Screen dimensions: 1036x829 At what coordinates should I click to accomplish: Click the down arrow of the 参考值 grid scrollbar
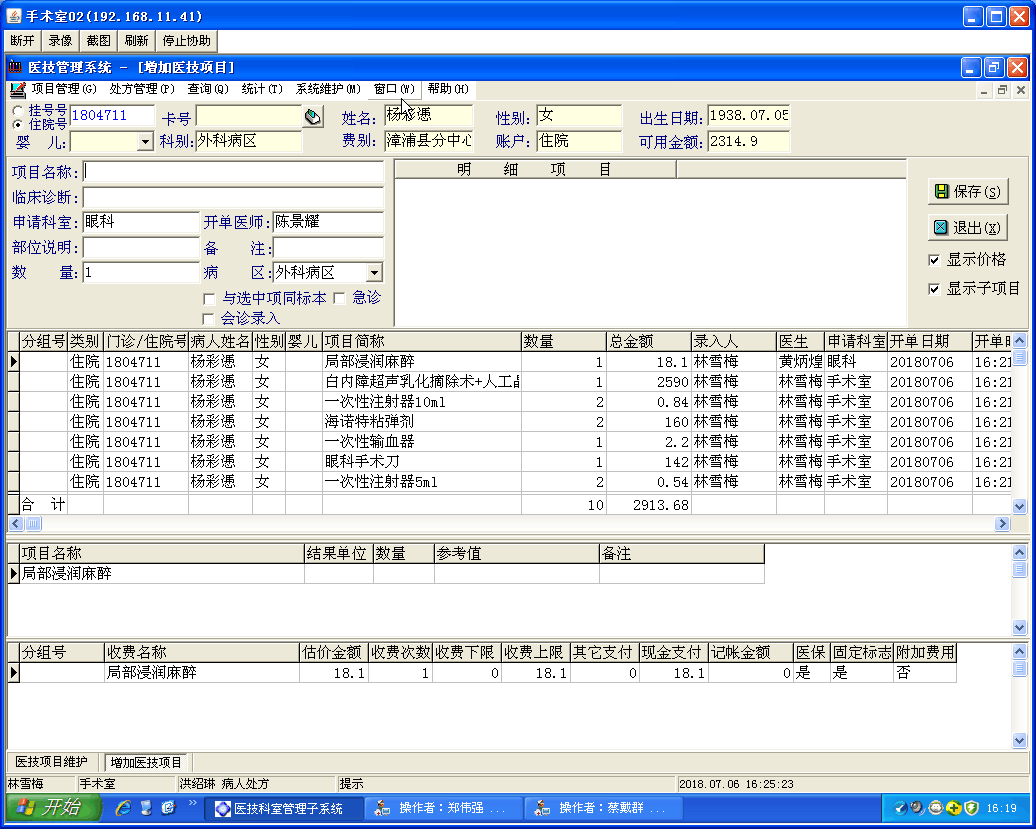[1019, 628]
